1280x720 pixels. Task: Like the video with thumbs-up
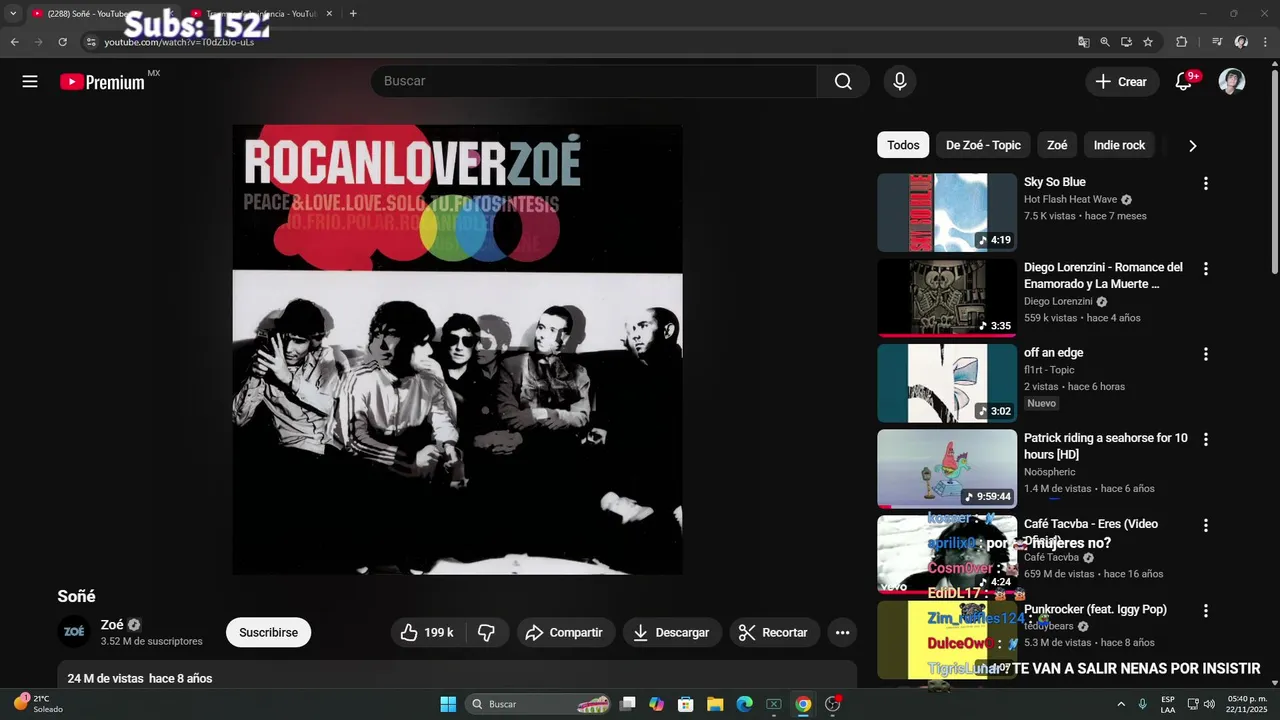tap(426, 632)
